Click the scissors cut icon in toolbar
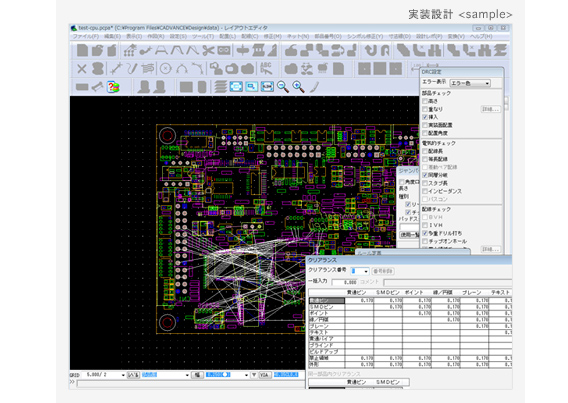Screen dimensions: 568x403 tap(208, 50)
